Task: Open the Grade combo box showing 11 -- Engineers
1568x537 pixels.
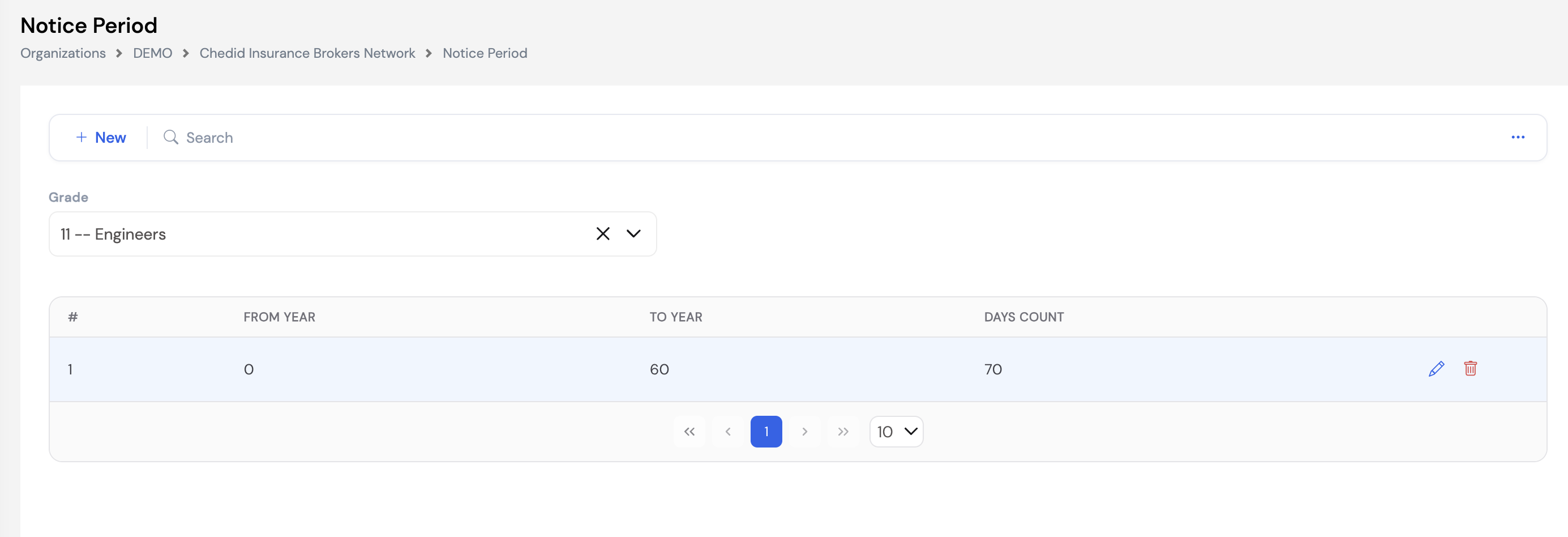Action: coord(353,234)
